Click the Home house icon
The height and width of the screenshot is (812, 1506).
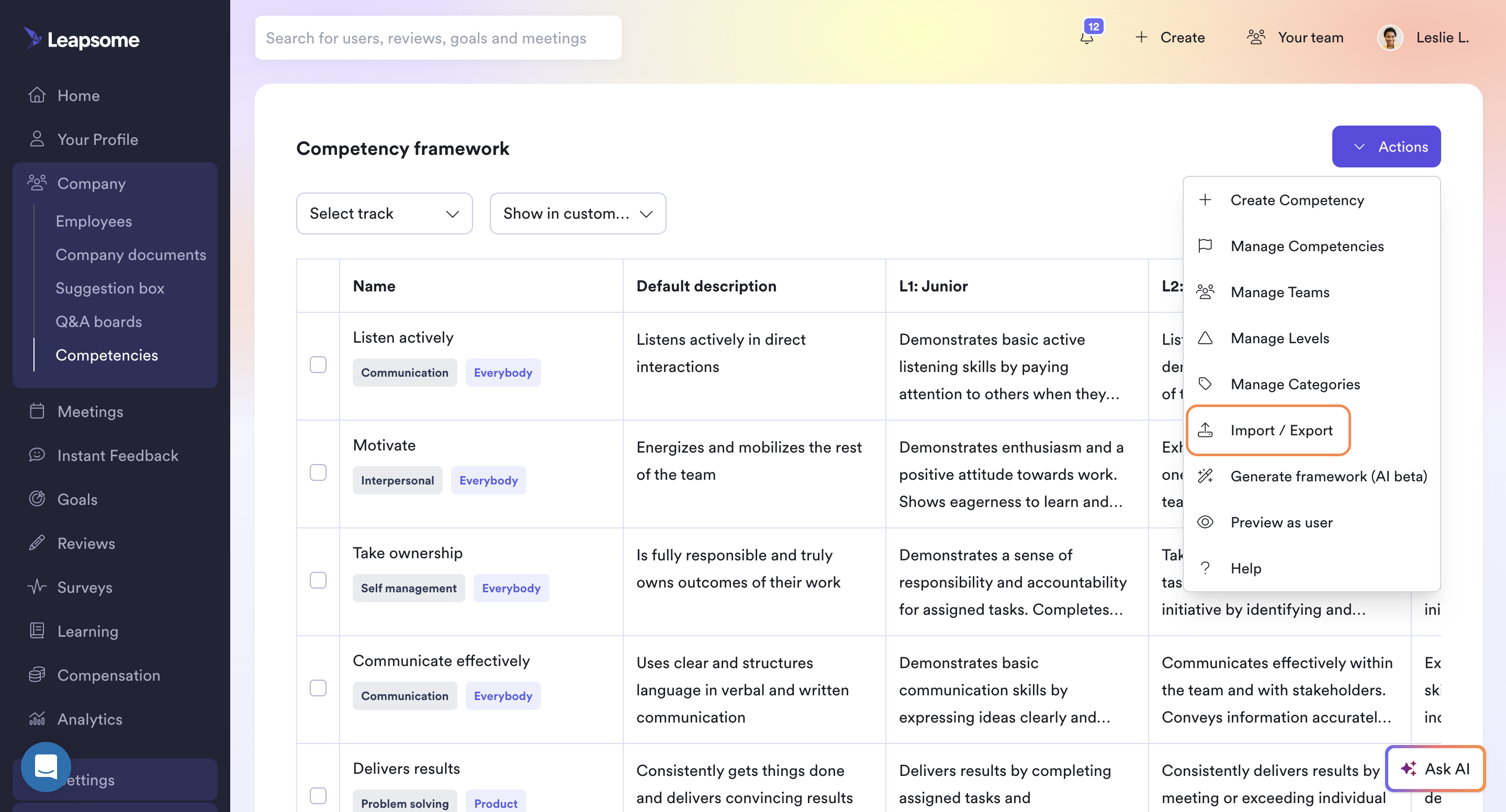(37, 95)
